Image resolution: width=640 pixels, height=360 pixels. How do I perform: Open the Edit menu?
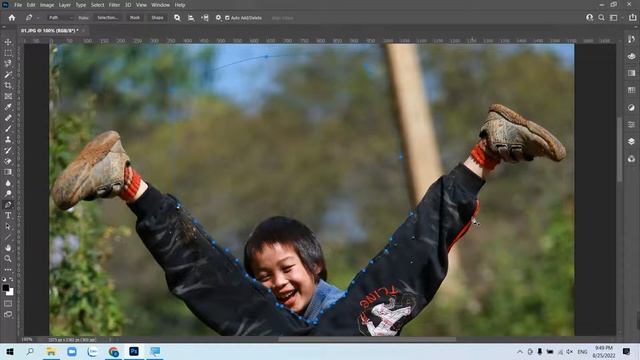(31, 5)
